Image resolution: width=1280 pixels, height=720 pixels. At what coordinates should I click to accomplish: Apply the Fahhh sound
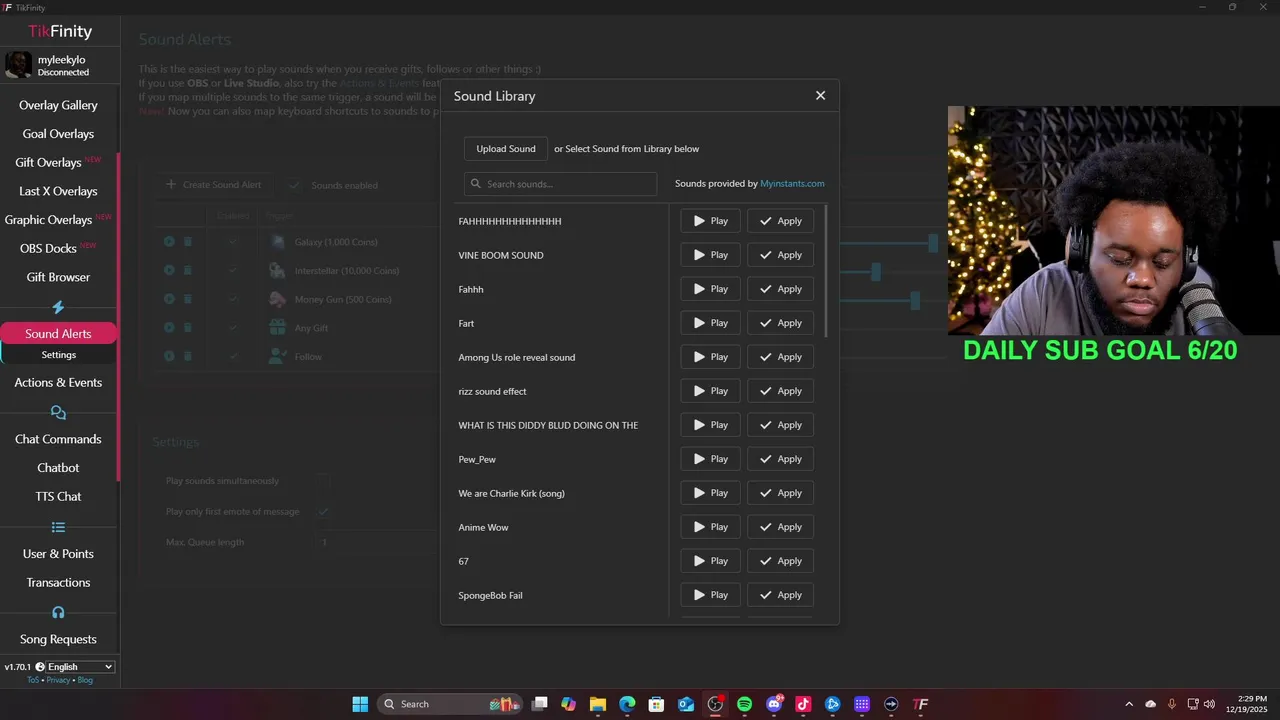tap(780, 289)
